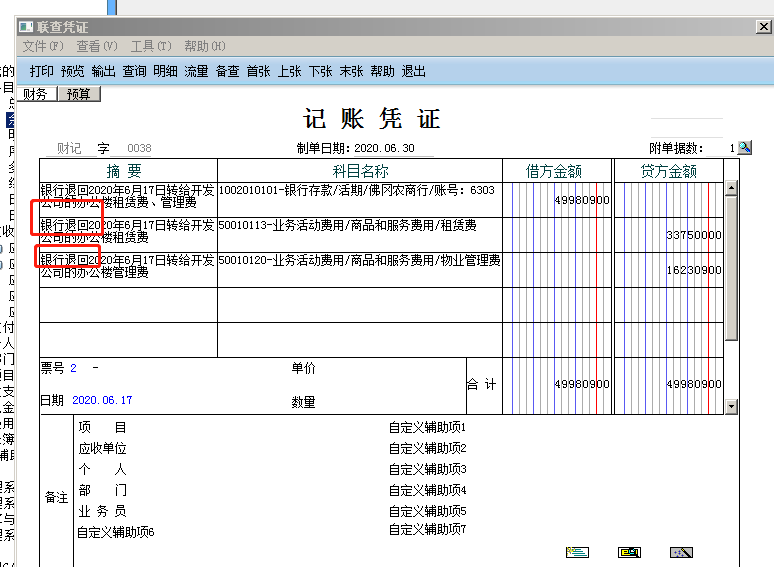
Task: Click the voucher table scroll up arrow
Action: pos(732,188)
